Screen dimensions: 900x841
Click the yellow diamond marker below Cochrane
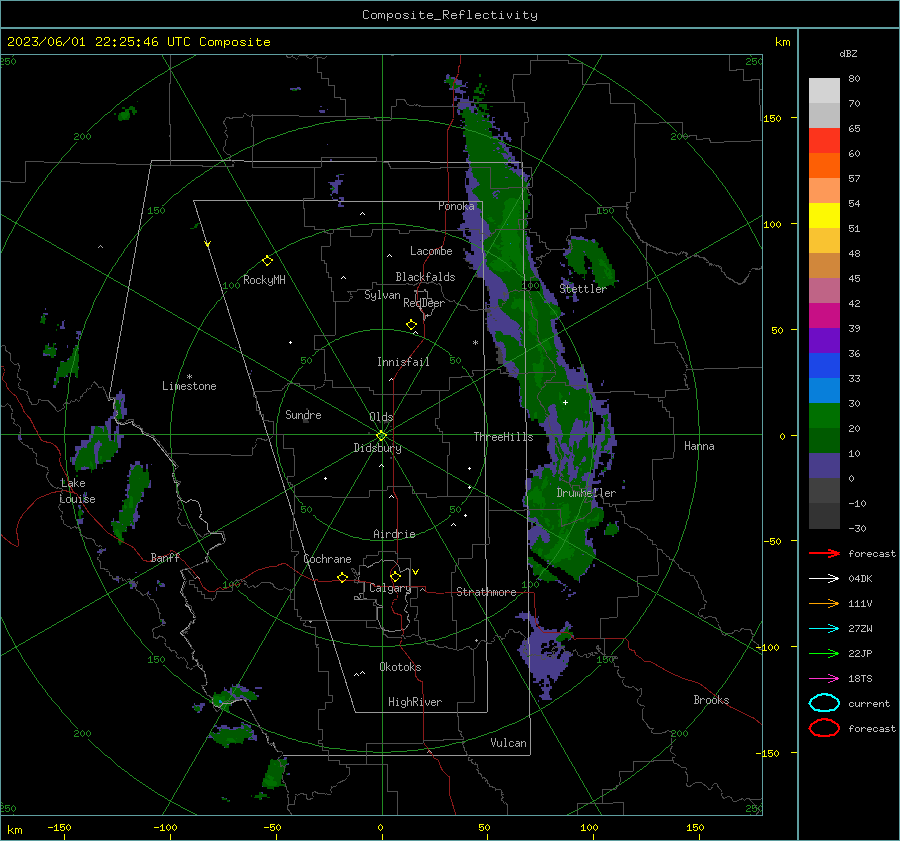[x=342, y=577]
